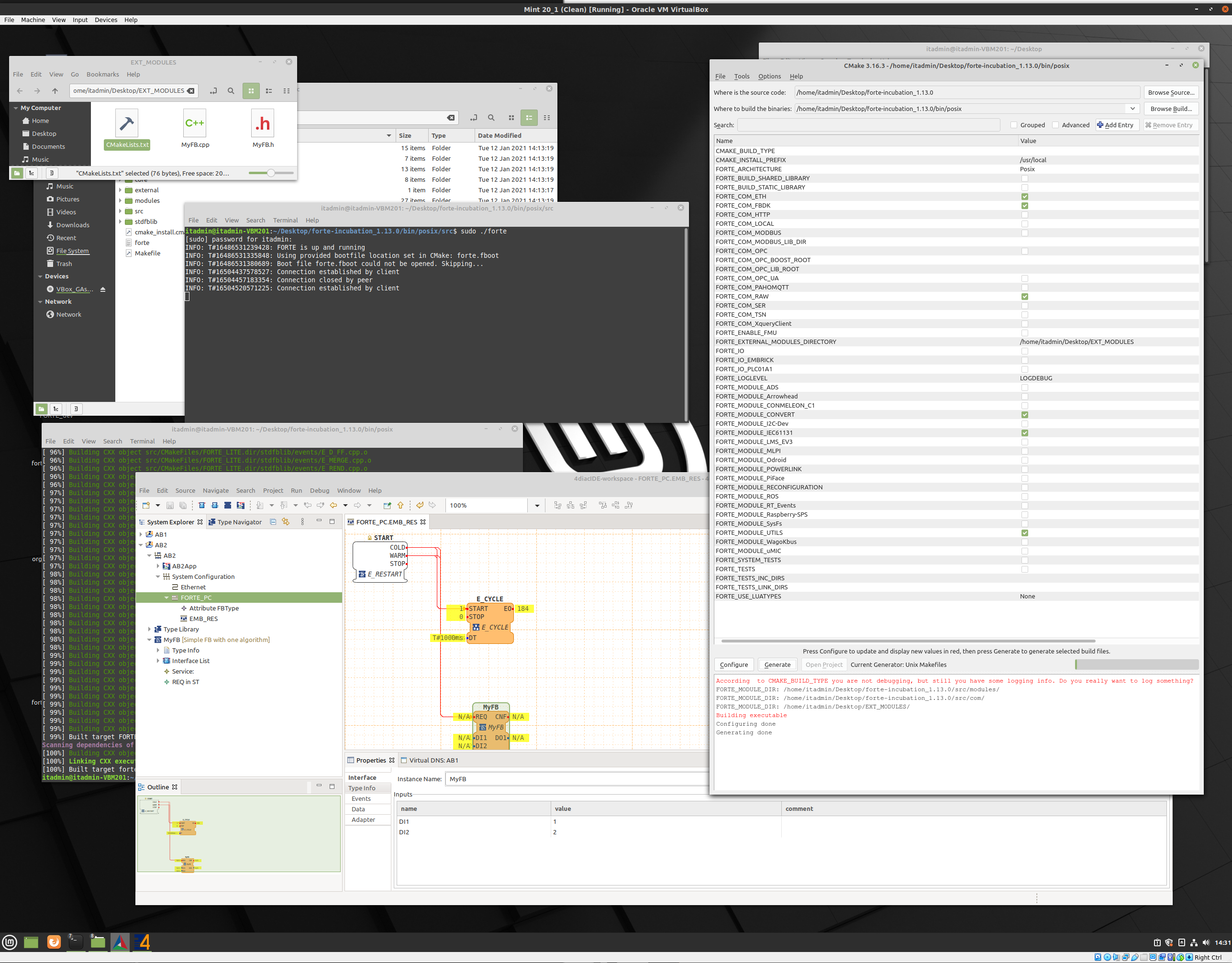Click the Undo icon in 4diac toolbar
Image resolution: width=1232 pixels, height=963 pixels.
(420, 506)
